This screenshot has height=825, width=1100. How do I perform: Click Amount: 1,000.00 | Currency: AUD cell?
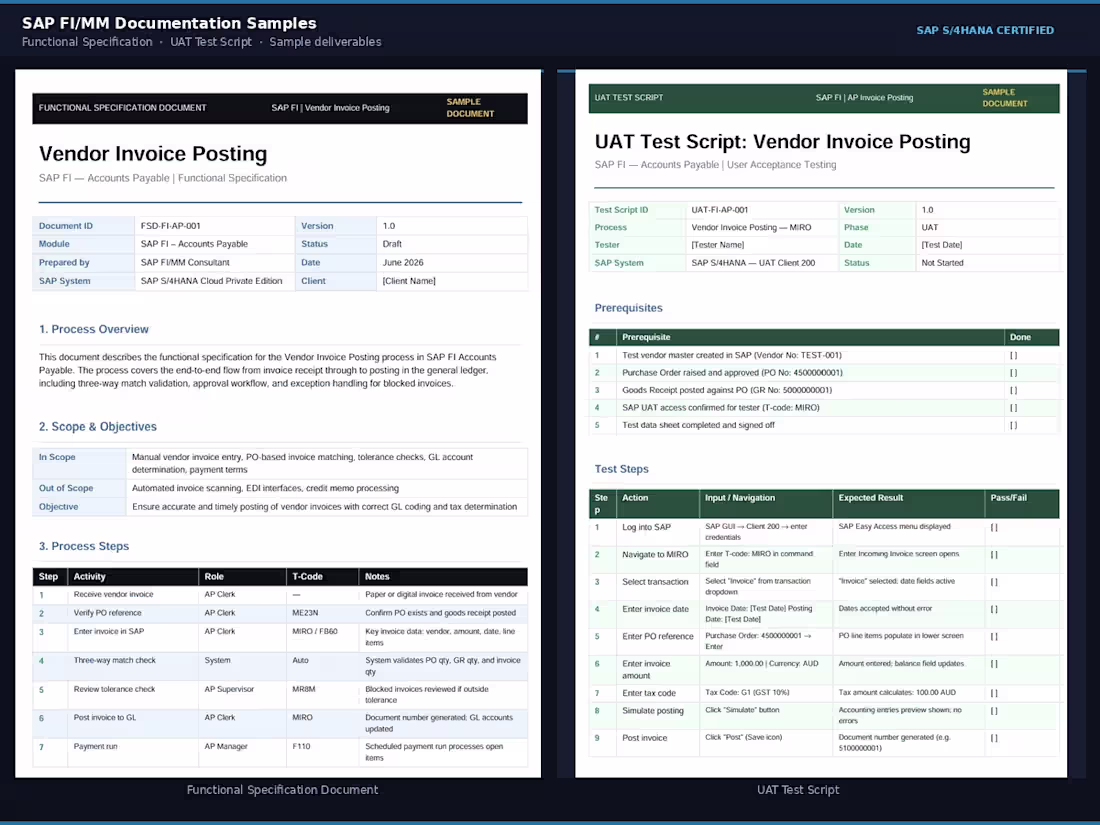click(x=762, y=664)
